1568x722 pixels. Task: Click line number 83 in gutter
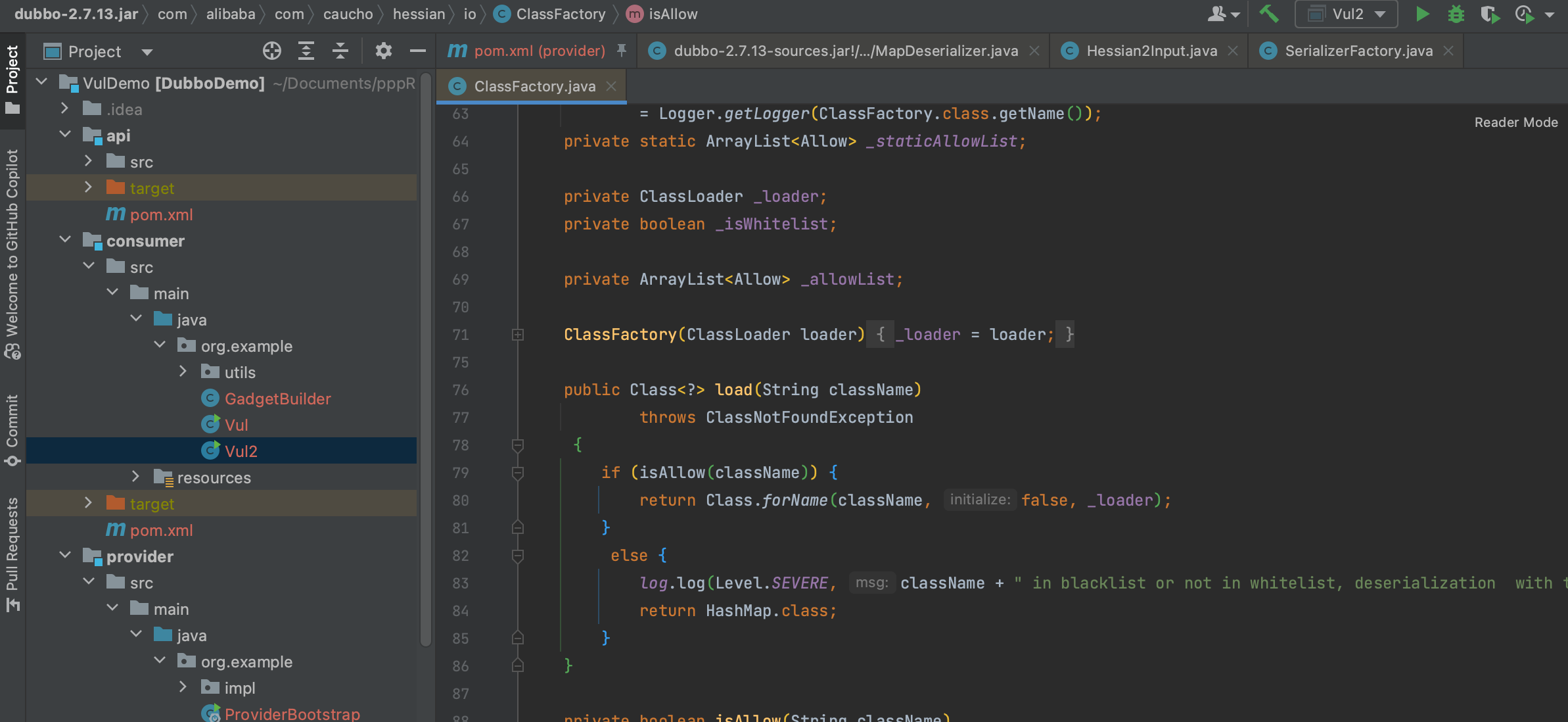[461, 583]
